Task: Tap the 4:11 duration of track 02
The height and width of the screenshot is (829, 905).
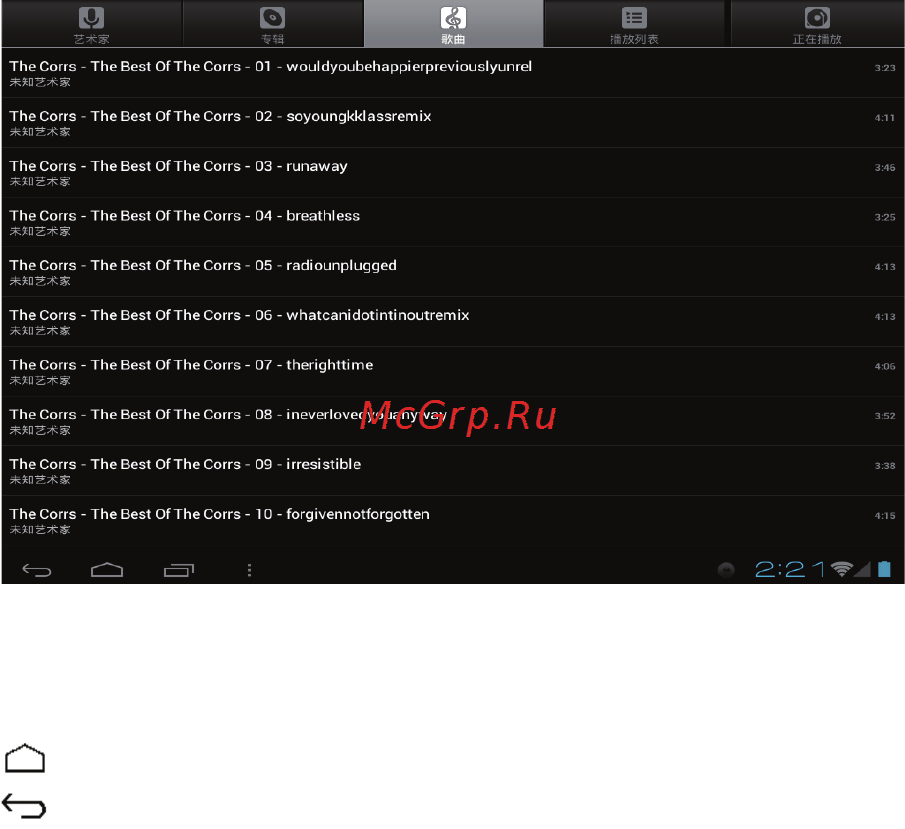Action: 885,118
